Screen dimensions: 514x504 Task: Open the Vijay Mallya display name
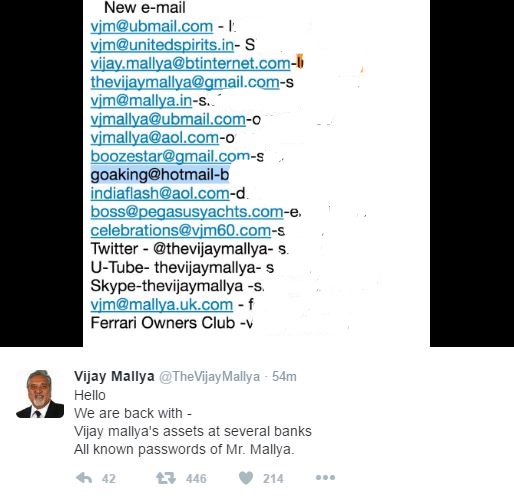tap(114, 376)
